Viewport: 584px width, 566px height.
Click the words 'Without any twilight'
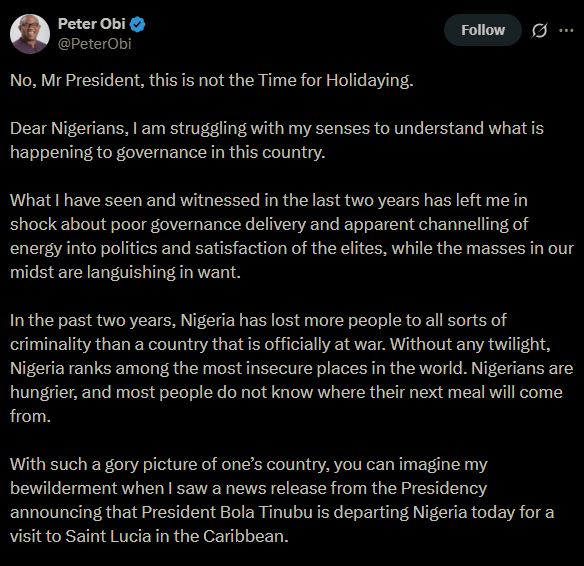[x=470, y=344]
